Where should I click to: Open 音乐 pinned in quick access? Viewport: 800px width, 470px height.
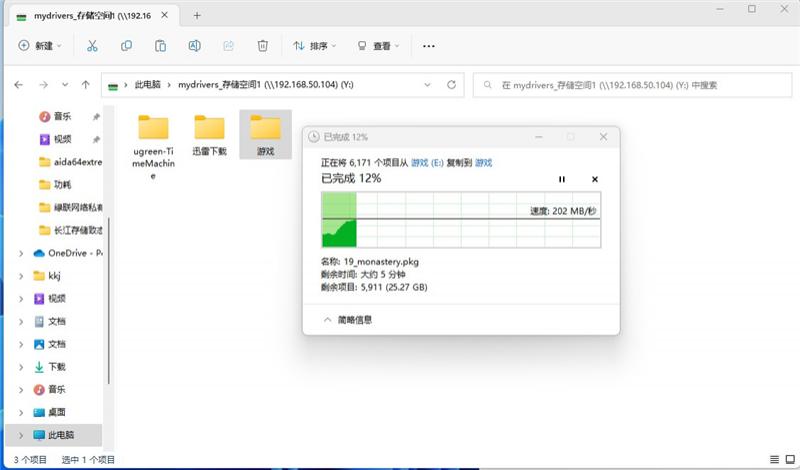point(62,116)
